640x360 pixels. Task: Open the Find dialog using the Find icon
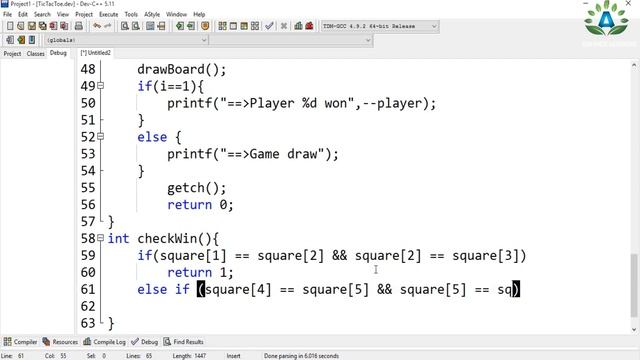[125, 26]
